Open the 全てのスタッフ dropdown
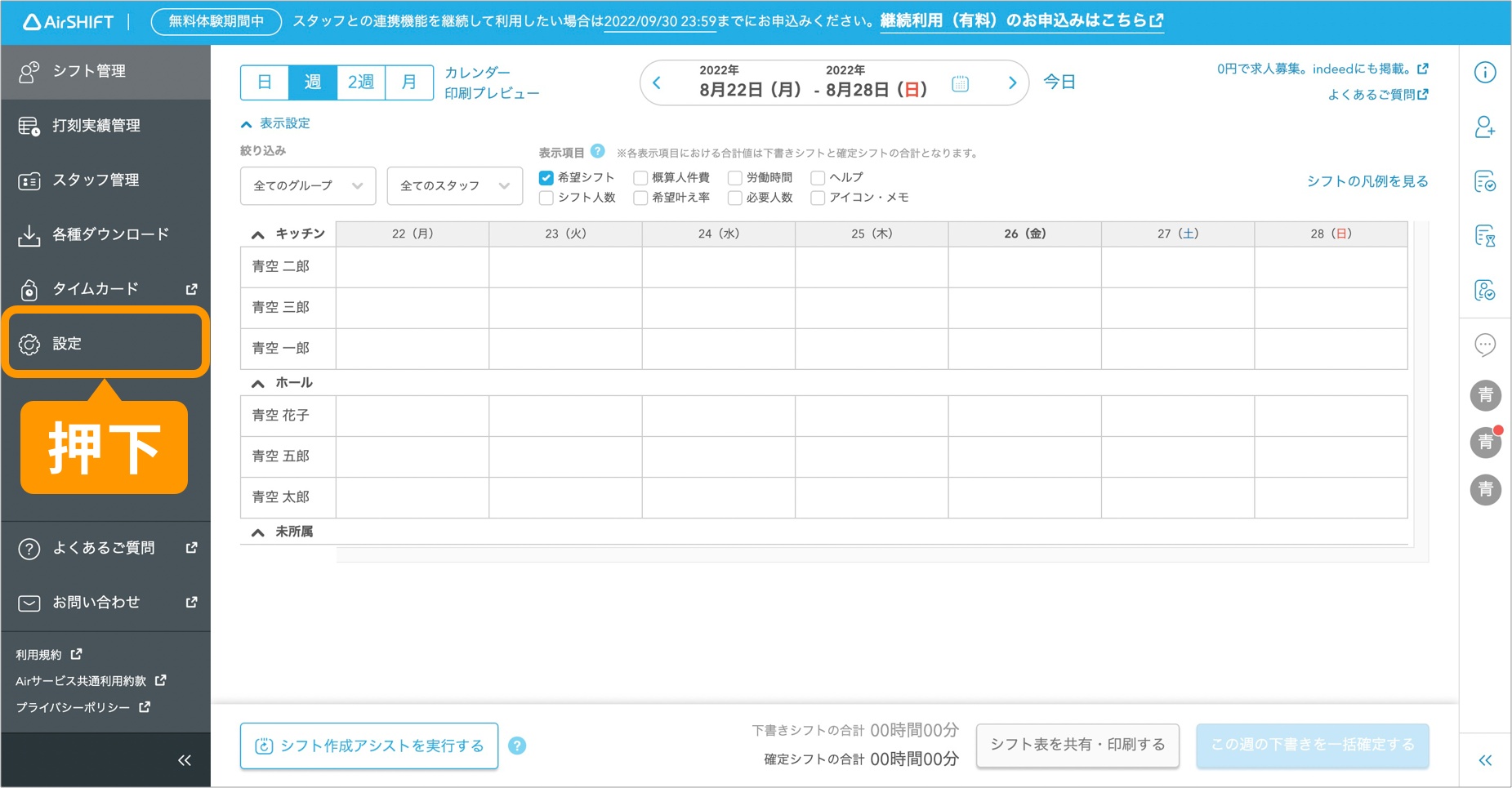The image size is (1512, 788). (x=454, y=185)
